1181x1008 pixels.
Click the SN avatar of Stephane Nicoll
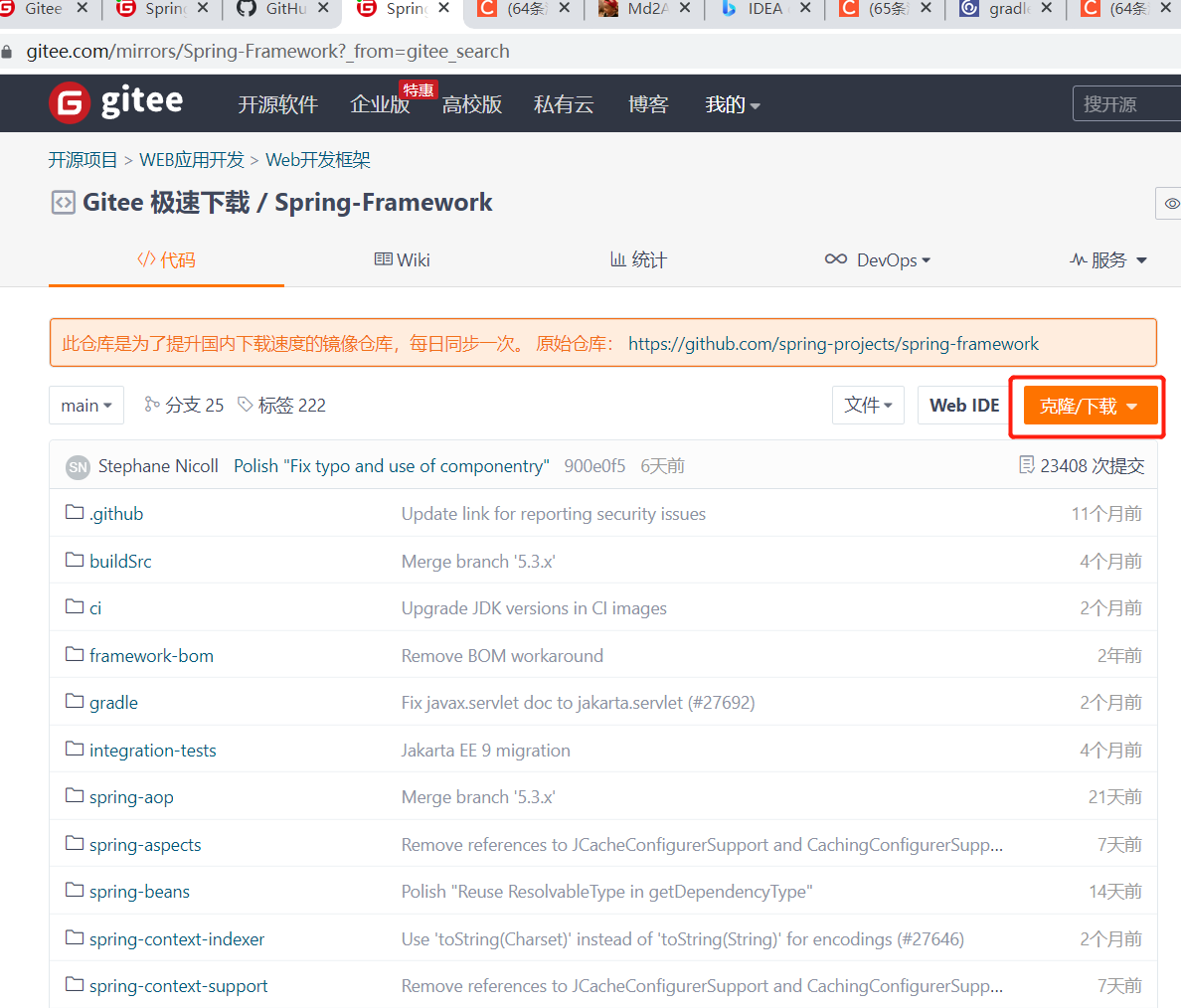[x=78, y=467]
